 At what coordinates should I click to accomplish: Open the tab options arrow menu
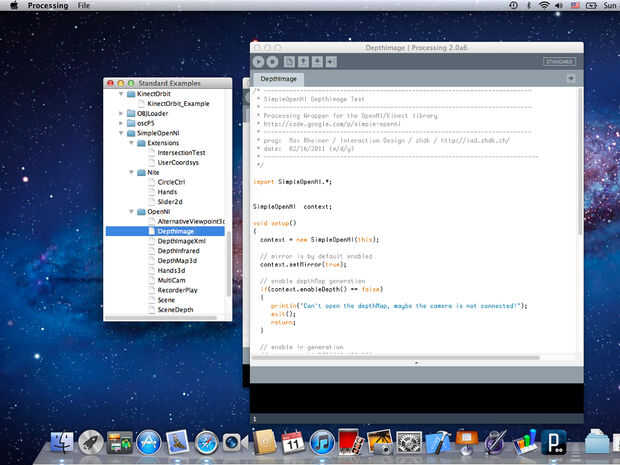(x=570, y=78)
